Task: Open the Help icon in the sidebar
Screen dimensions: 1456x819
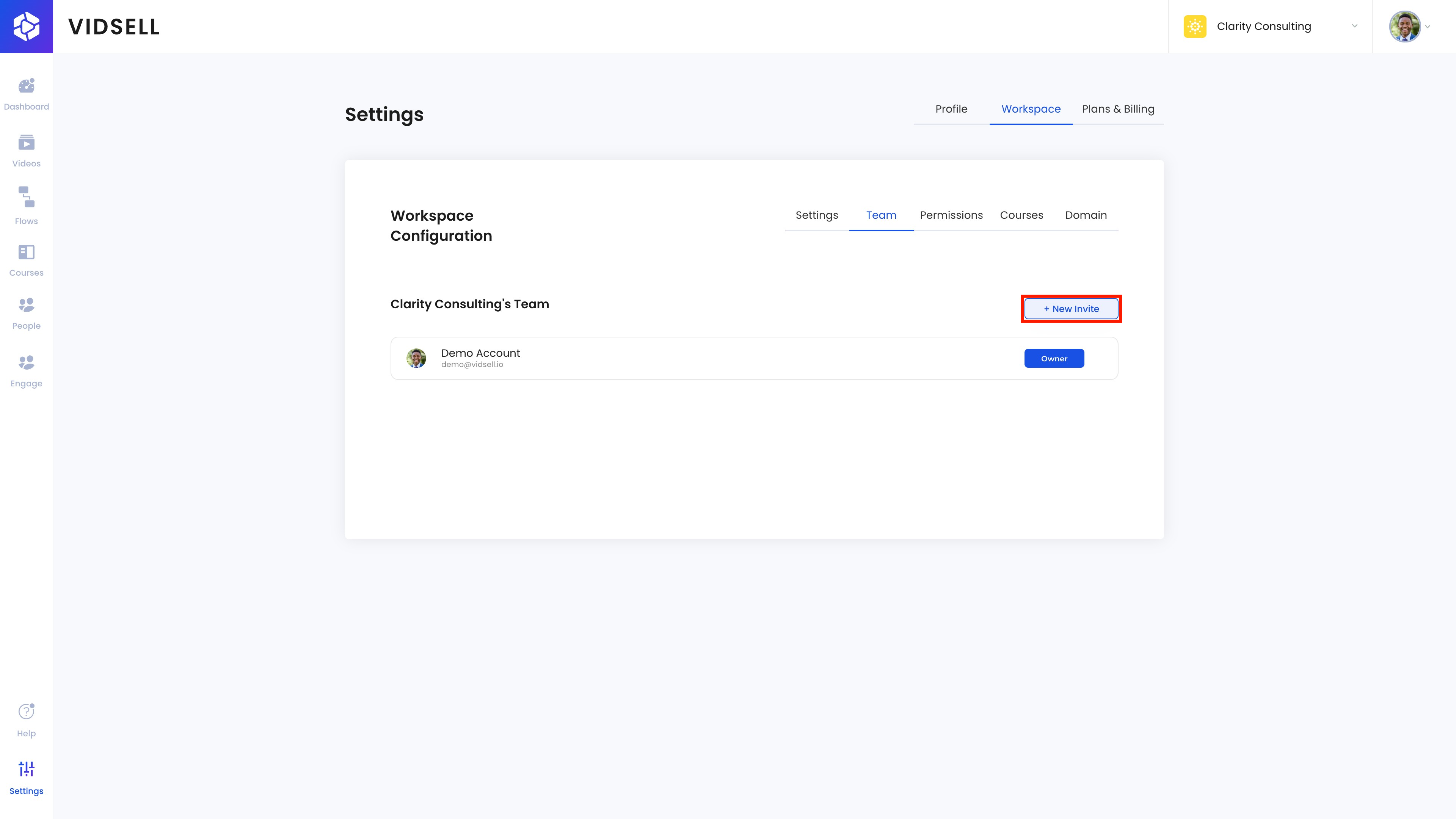Action: (x=26, y=712)
